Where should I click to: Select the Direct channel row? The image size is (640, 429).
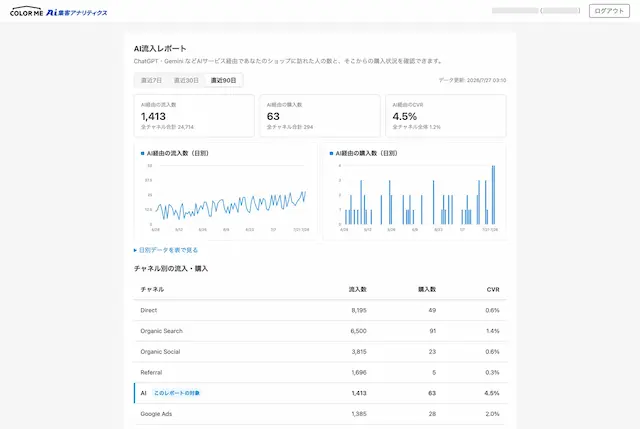[x=320, y=310]
